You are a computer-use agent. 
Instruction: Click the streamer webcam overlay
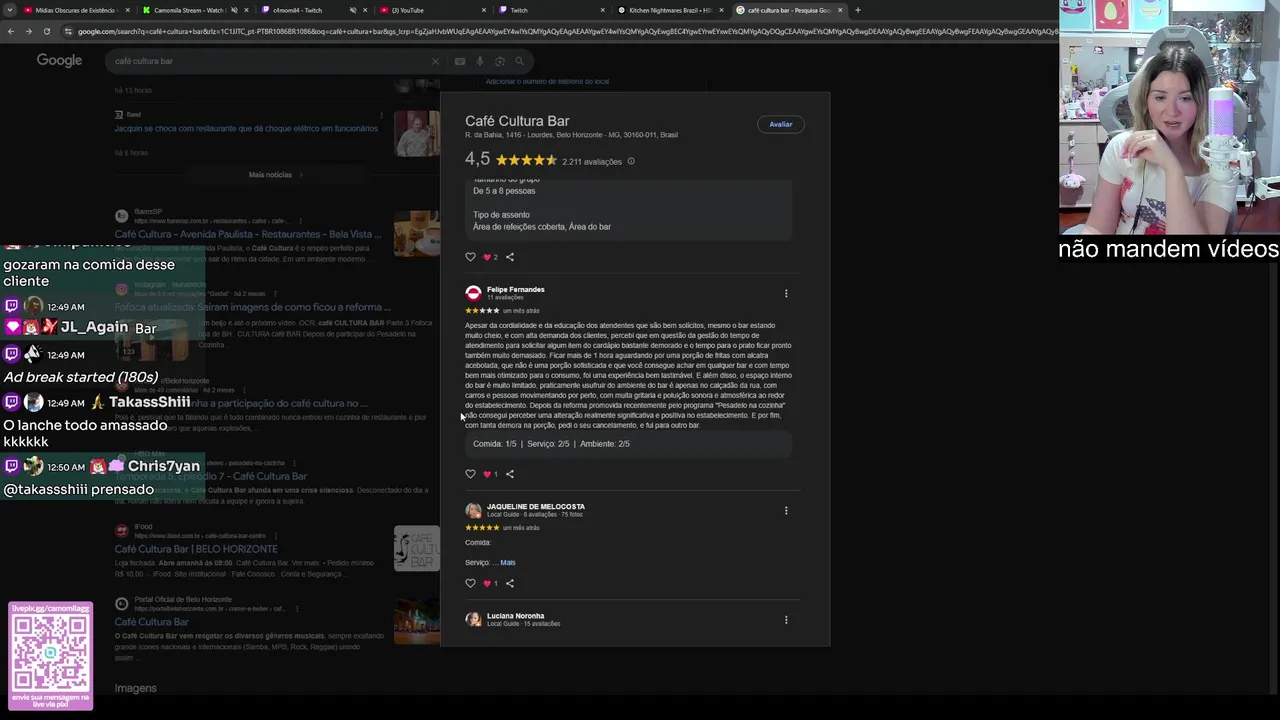(1169, 117)
